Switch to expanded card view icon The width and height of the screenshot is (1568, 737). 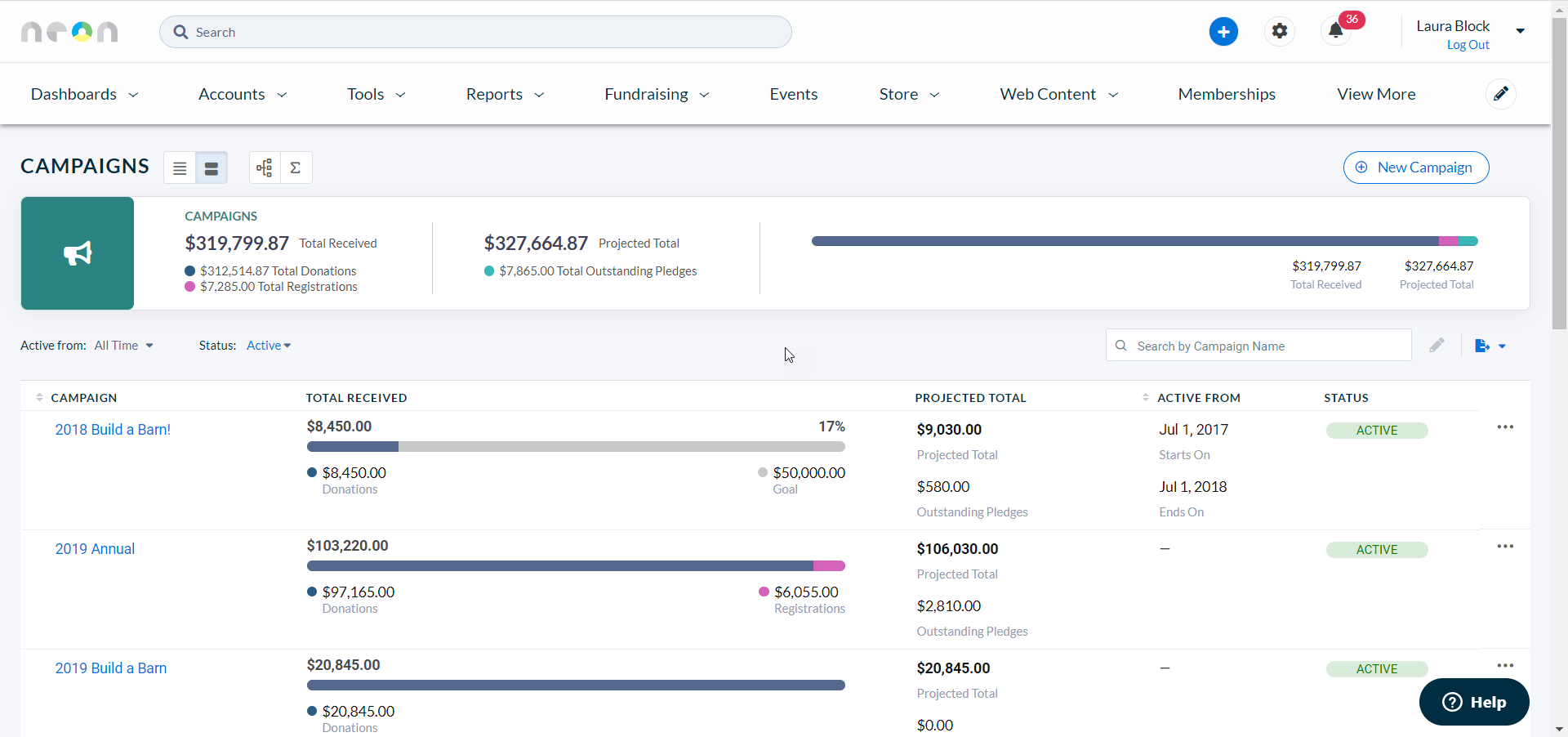click(x=212, y=168)
